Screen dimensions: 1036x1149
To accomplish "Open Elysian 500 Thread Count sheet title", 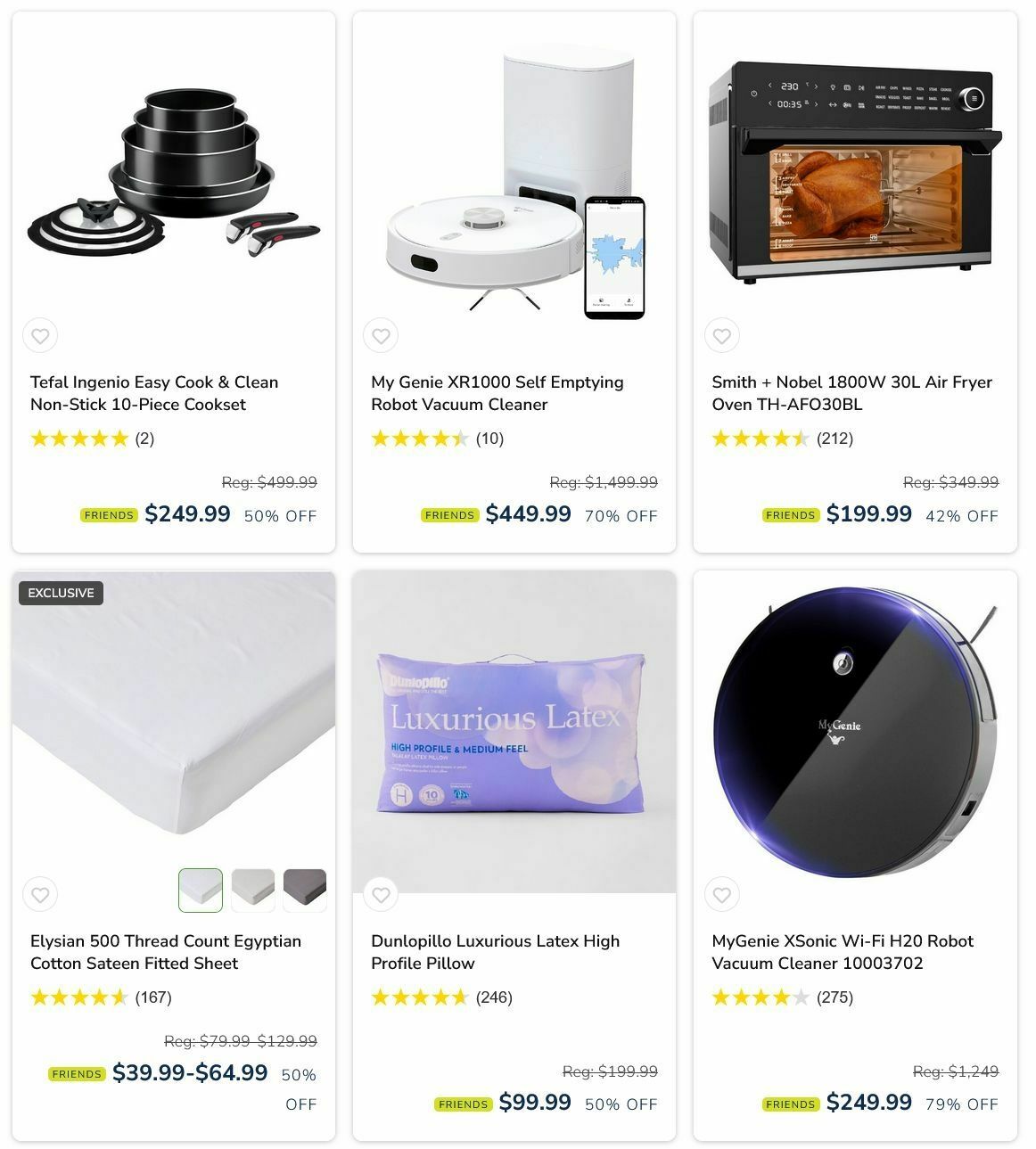I will click(166, 952).
